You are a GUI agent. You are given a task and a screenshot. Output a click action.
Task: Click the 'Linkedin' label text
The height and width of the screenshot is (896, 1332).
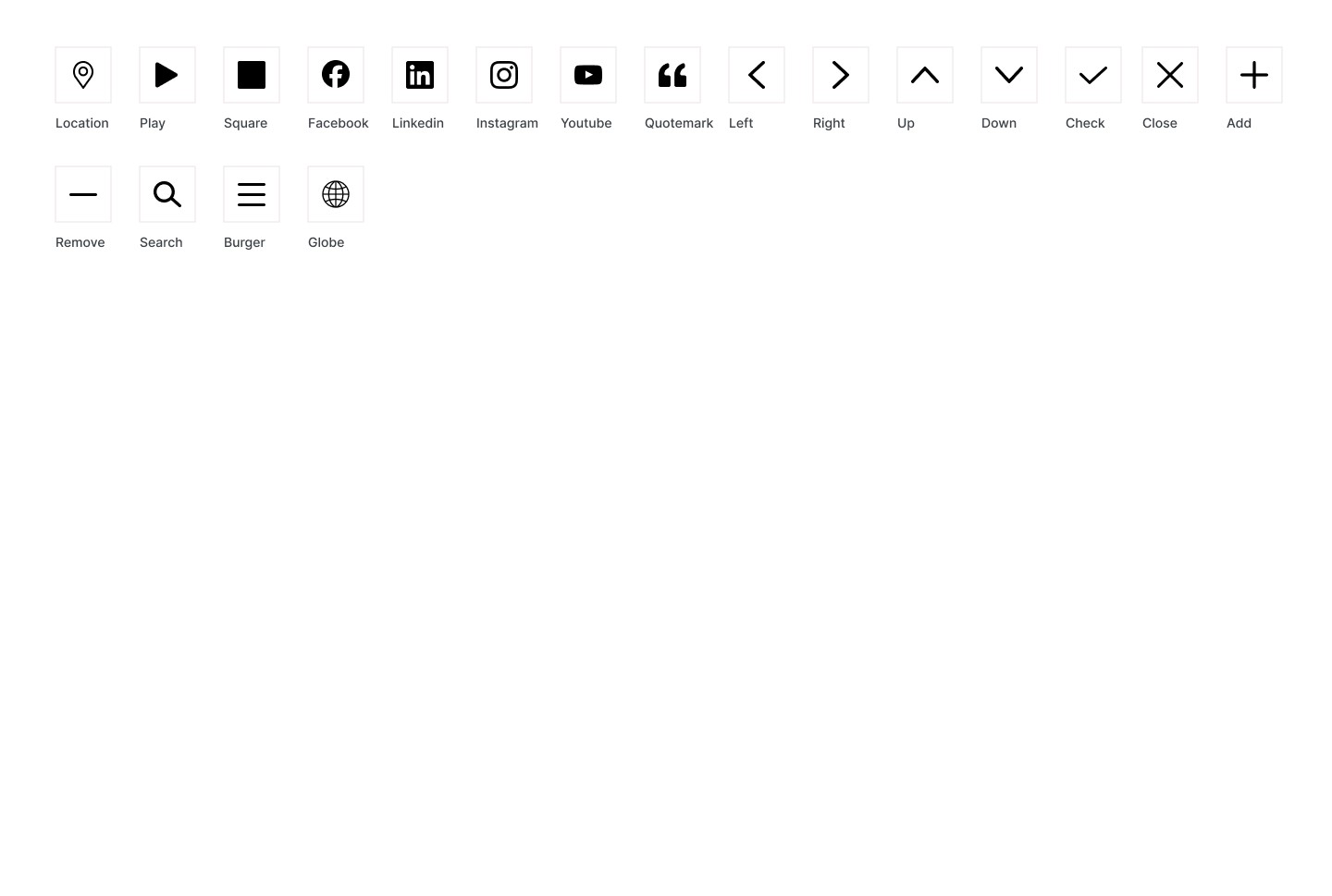pos(418,123)
